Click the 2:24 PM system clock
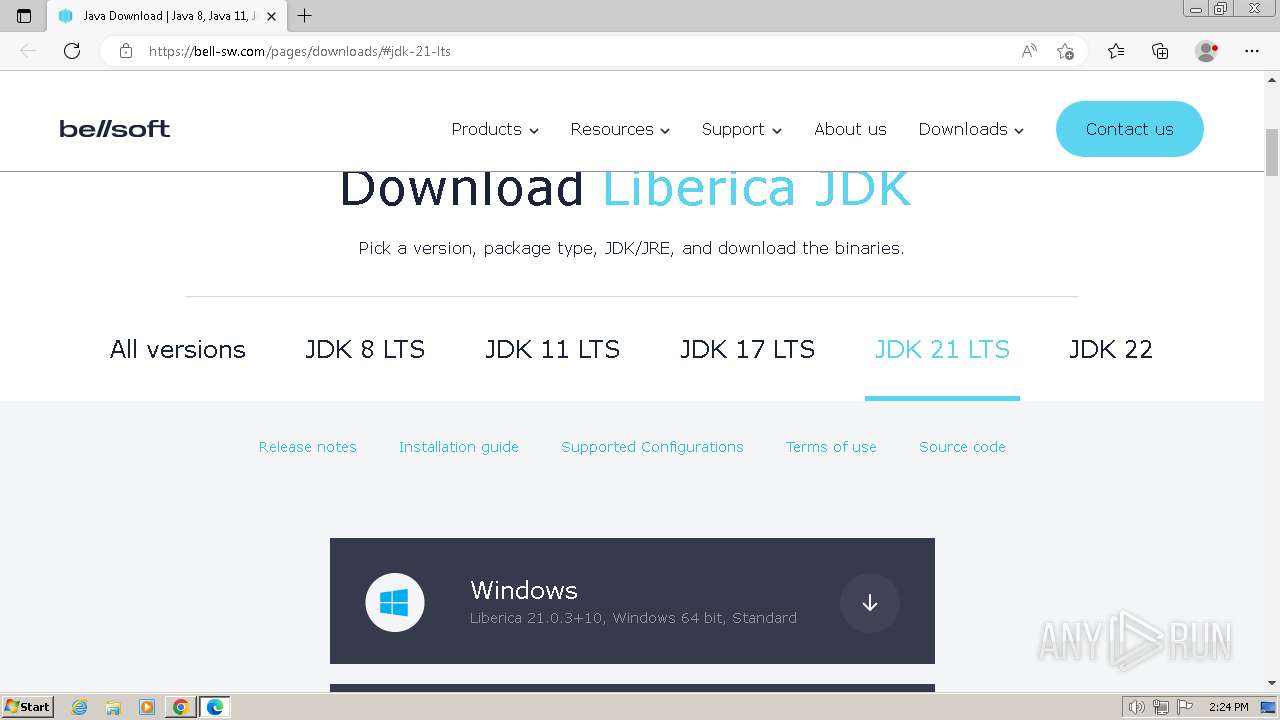The width and height of the screenshot is (1280, 720). 1228,707
